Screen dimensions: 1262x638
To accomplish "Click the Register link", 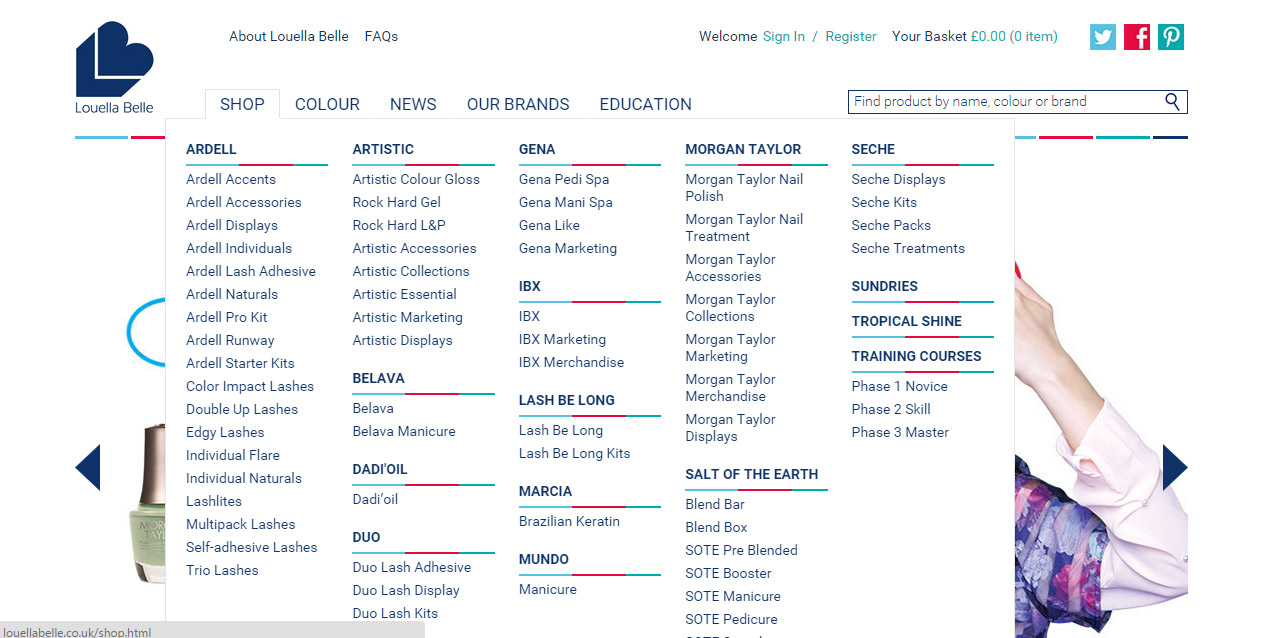I will click(851, 36).
